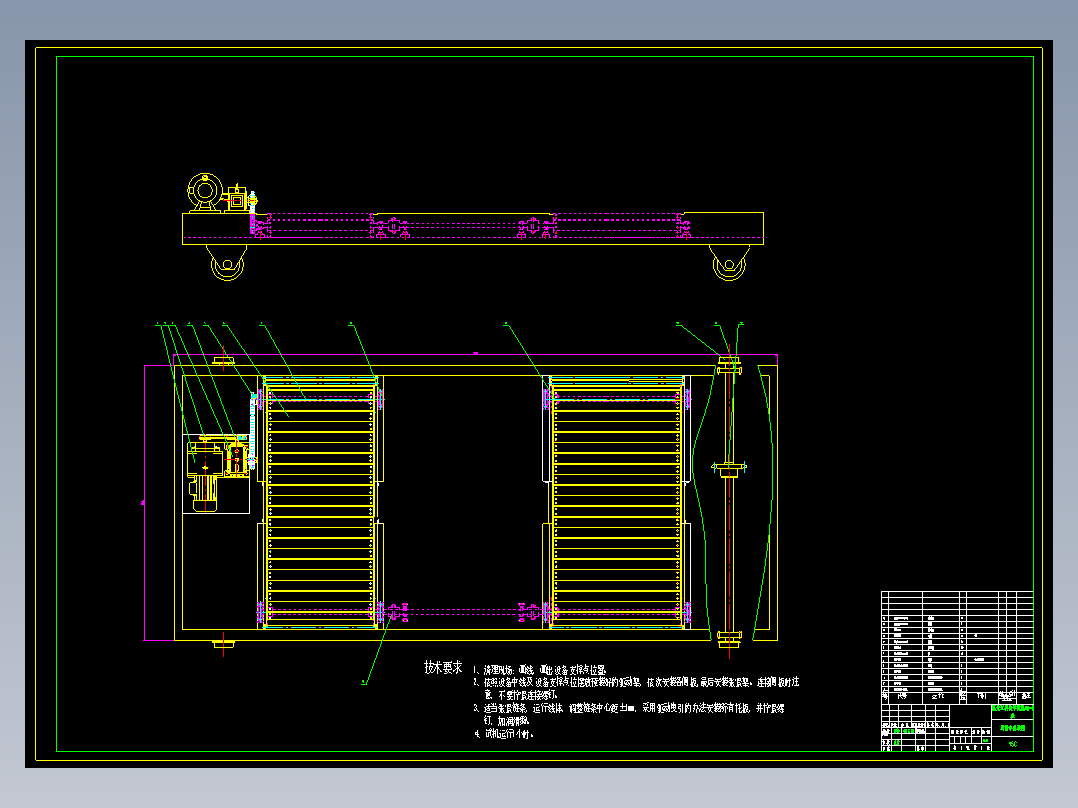This screenshot has width=1078, height=808.
Task: Select the magenta vertical dimension line at left
Action: (144, 503)
